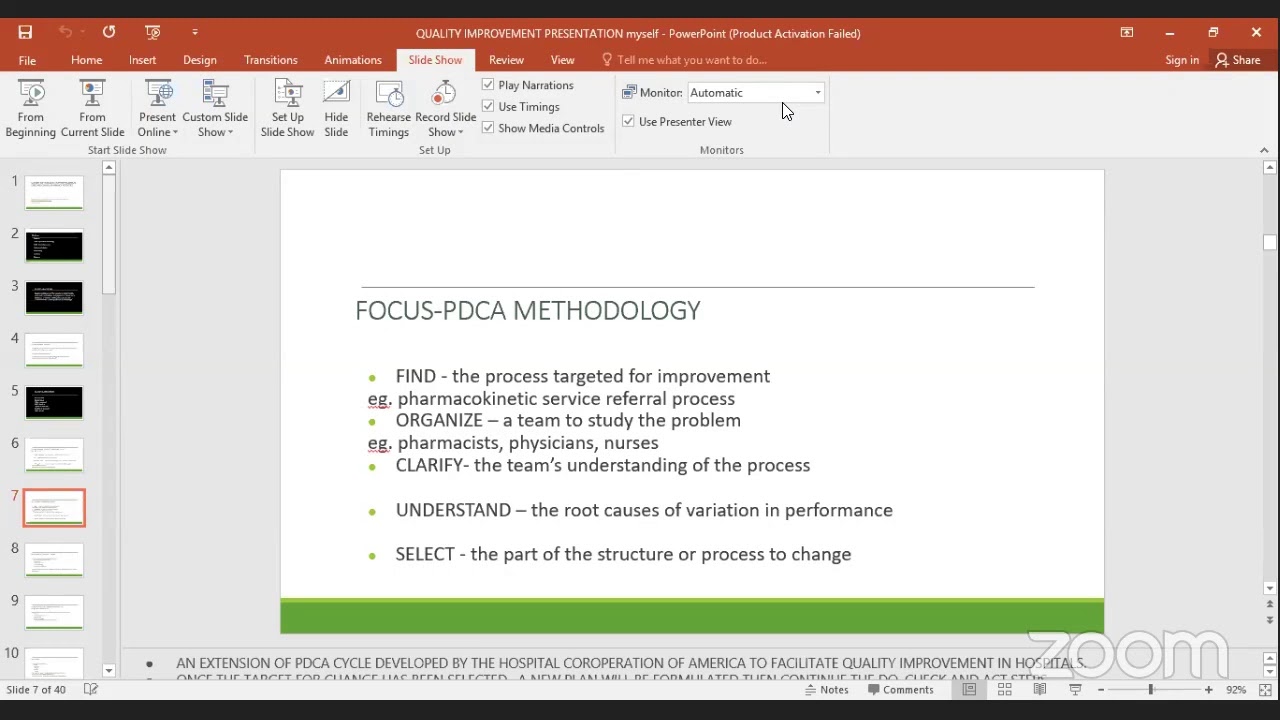Screen dimensions: 1280x720
Task: Click the UNDERSTAND bullet text on the slide
Action: [x=644, y=510]
